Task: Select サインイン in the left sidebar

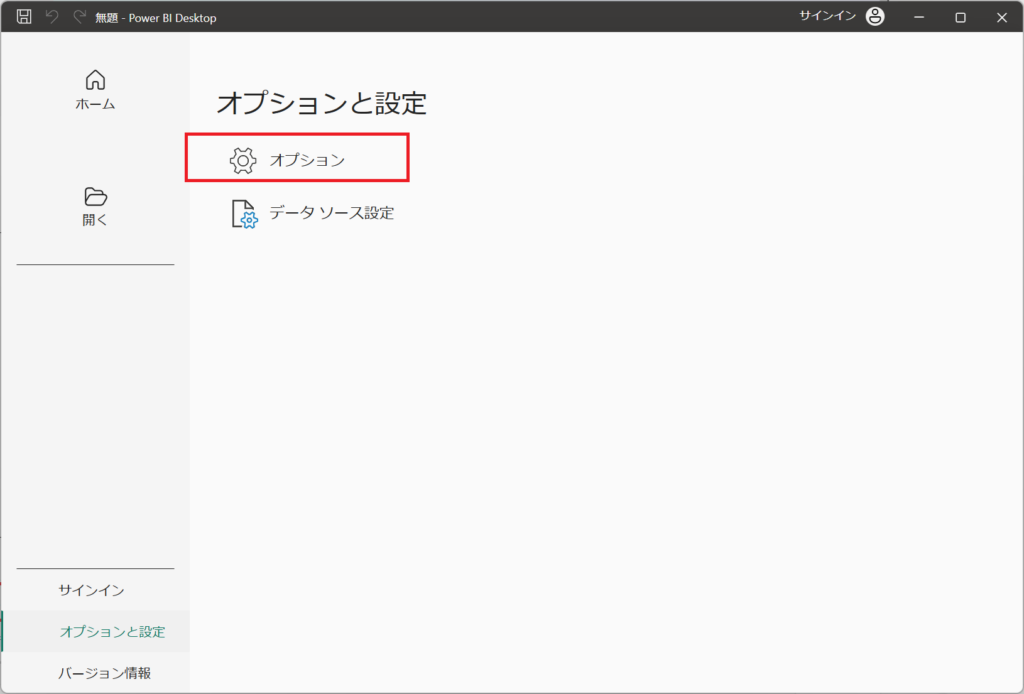Action: click(x=91, y=590)
